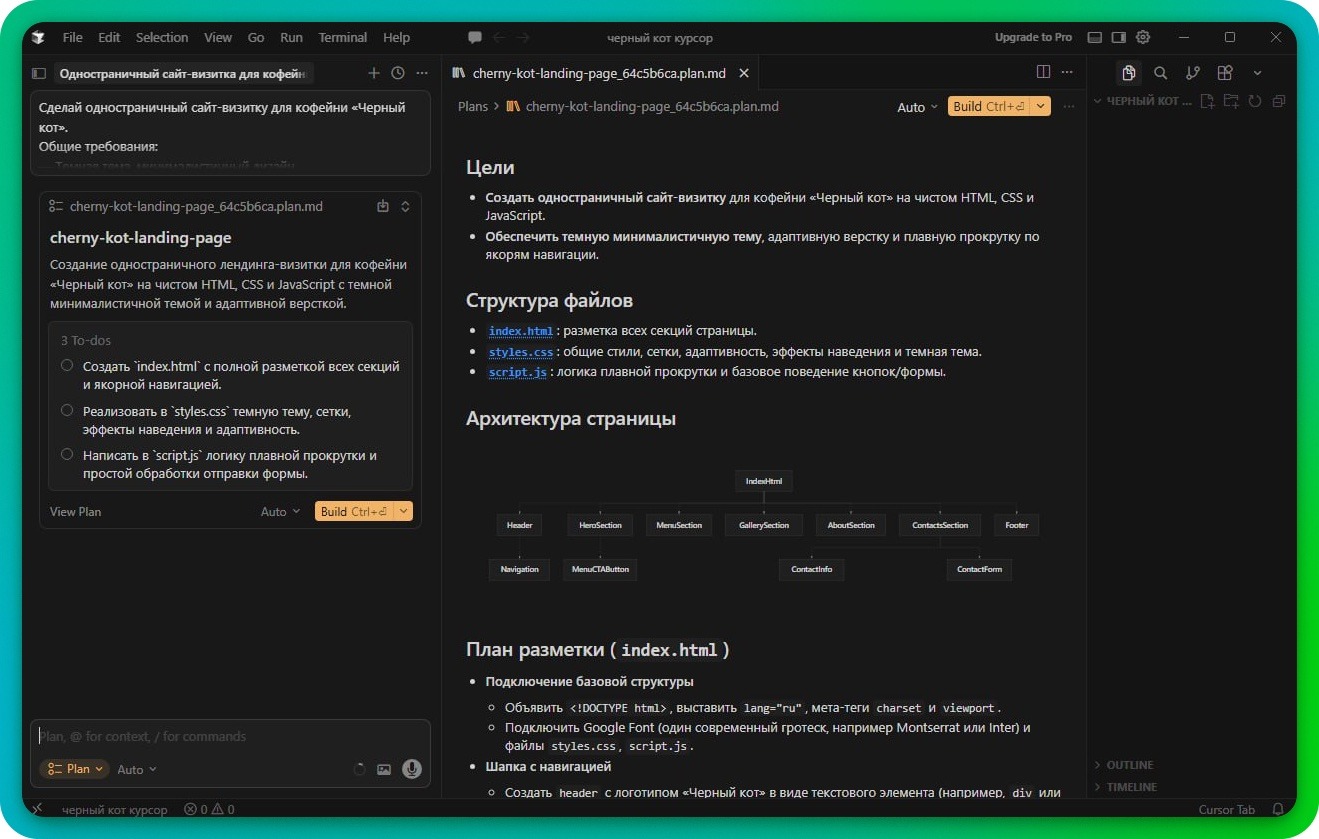This screenshot has width=1319, height=839.
Task: Expand additional views chevron in sidebar
Action: pyautogui.click(x=1257, y=73)
